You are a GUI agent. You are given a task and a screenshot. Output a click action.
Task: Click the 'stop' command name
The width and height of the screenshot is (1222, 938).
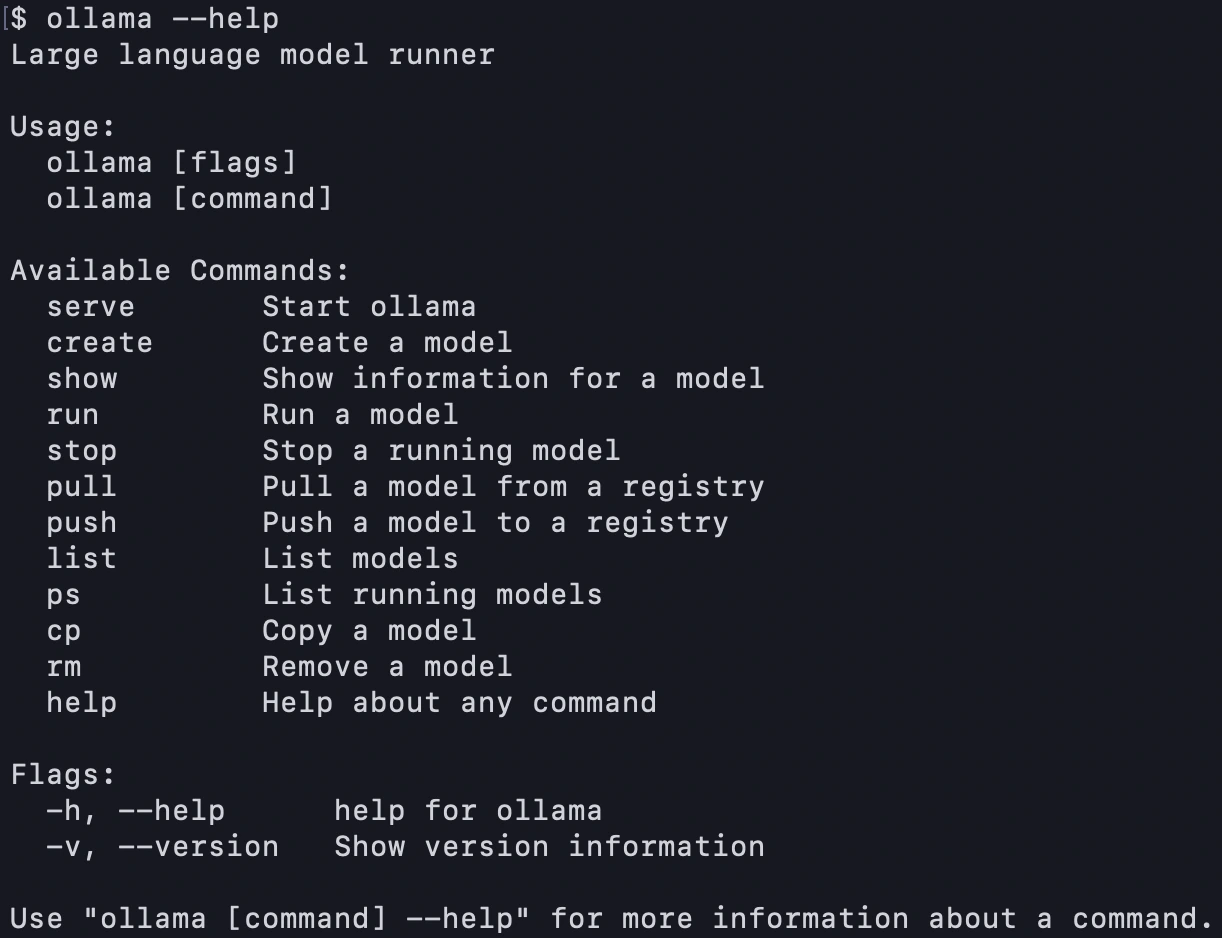click(x=81, y=451)
